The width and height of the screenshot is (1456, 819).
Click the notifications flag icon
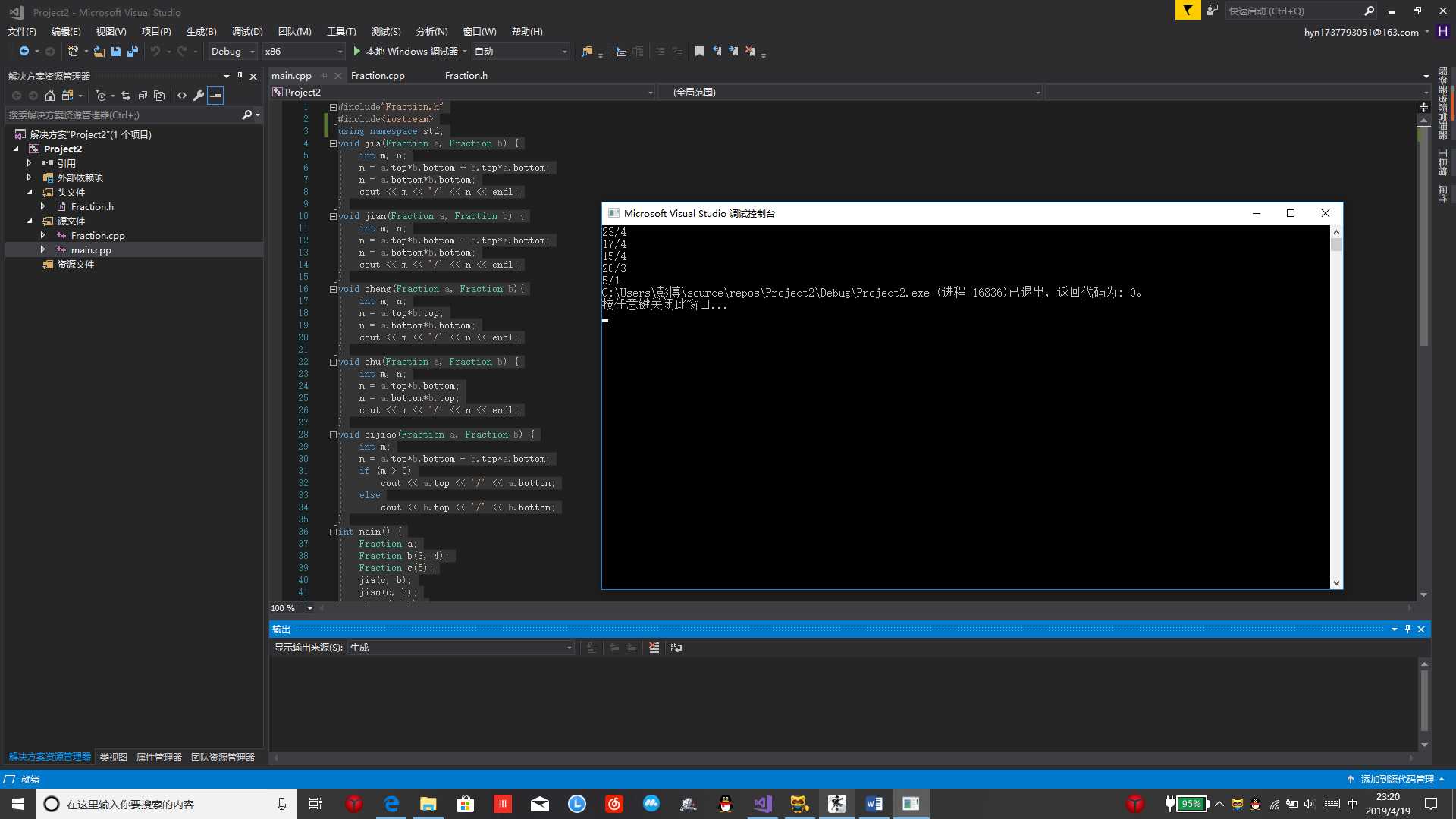1188,11
